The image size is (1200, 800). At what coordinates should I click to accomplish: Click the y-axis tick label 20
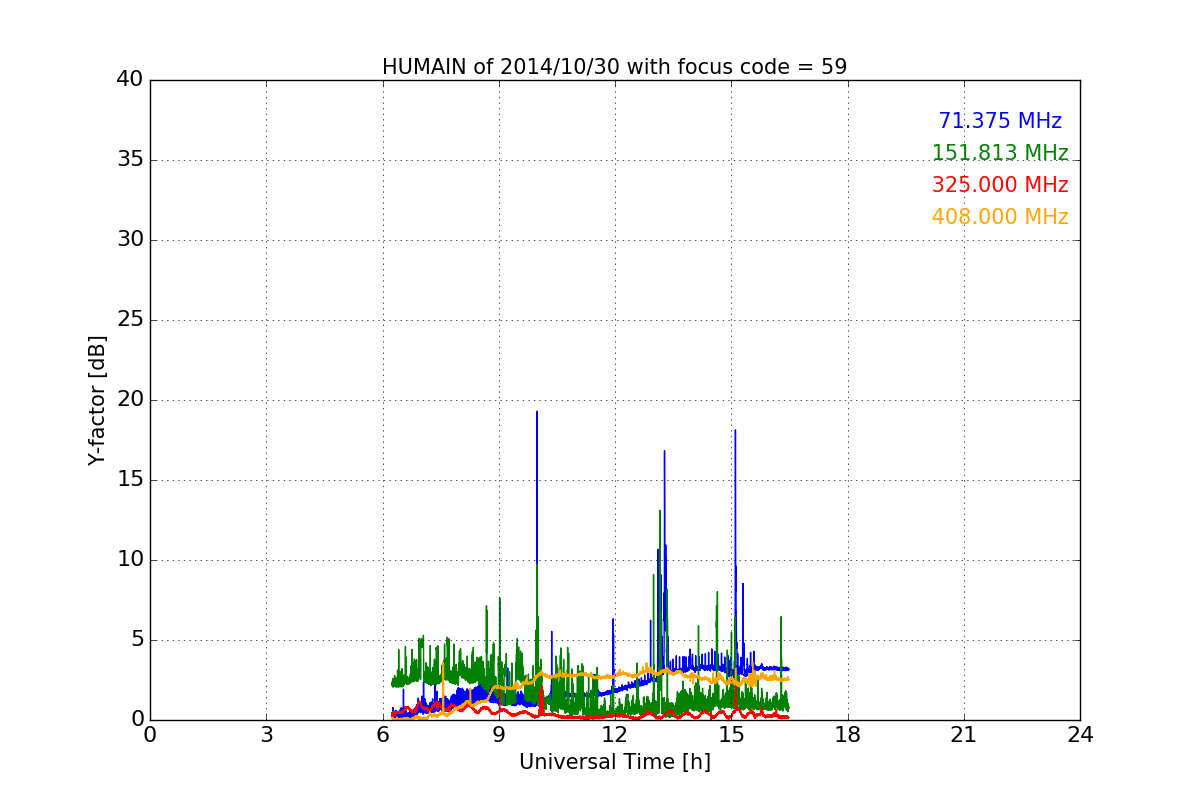pyautogui.click(x=129, y=400)
